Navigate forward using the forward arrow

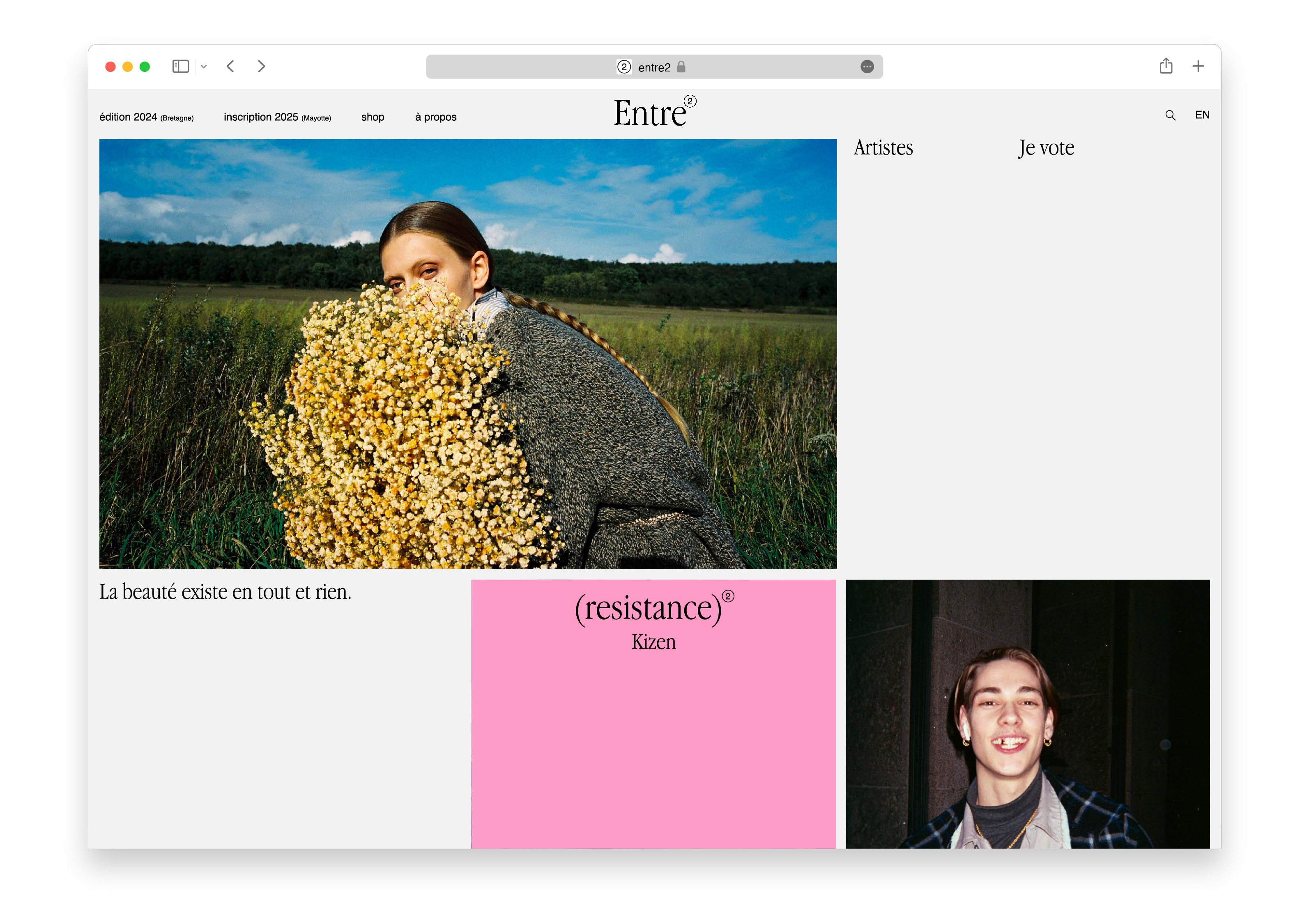tap(261, 66)
